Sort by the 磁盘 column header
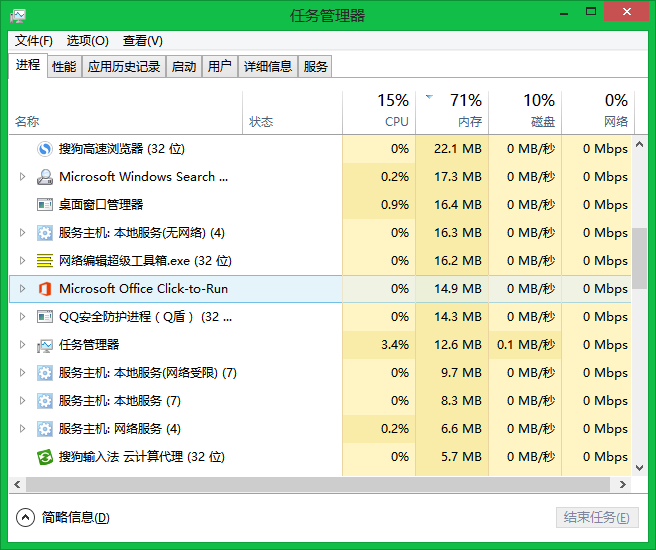Viewport: 656px width, 550px height. [525, 113]
